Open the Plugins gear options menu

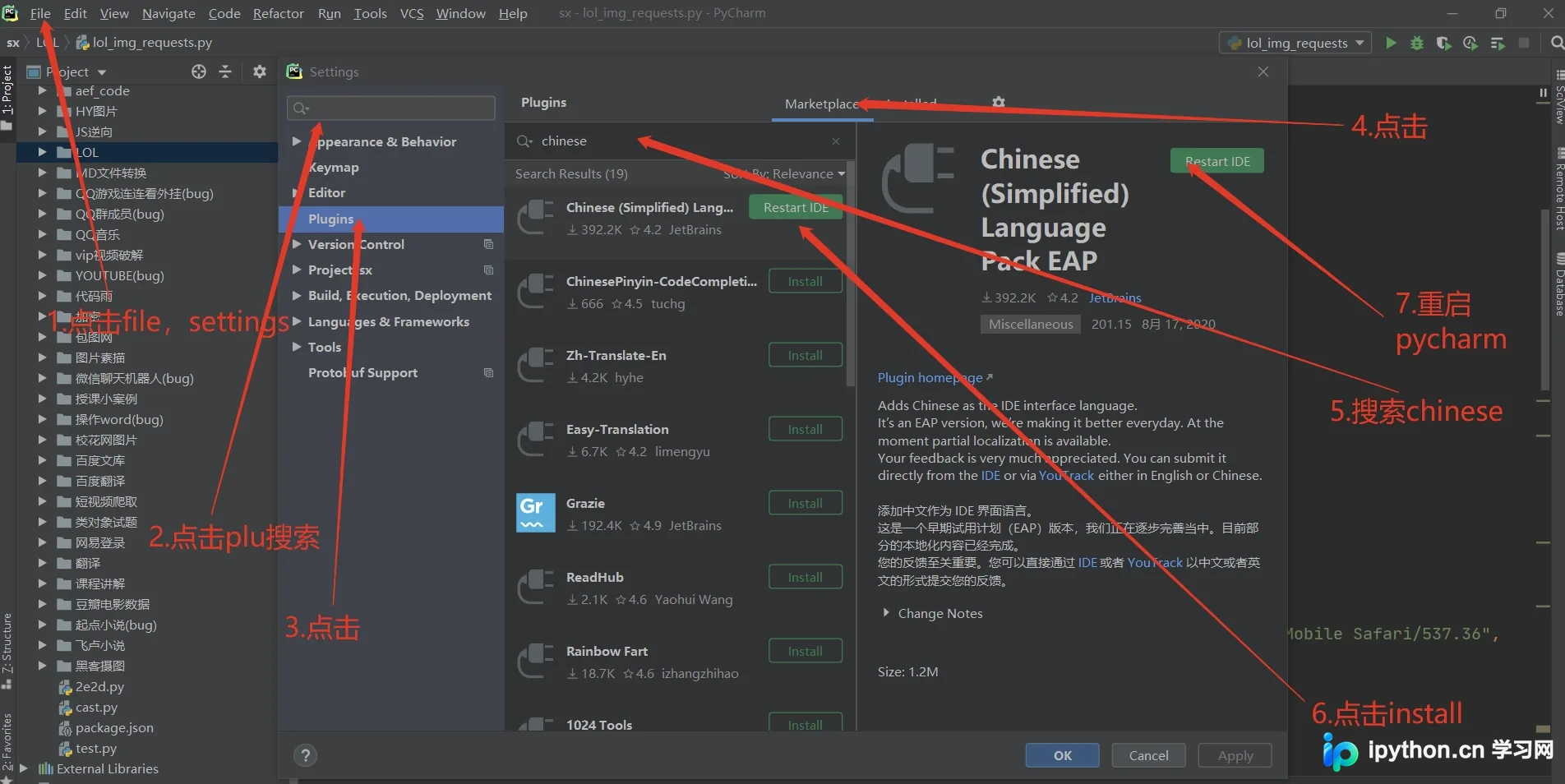tap(999, 103)
